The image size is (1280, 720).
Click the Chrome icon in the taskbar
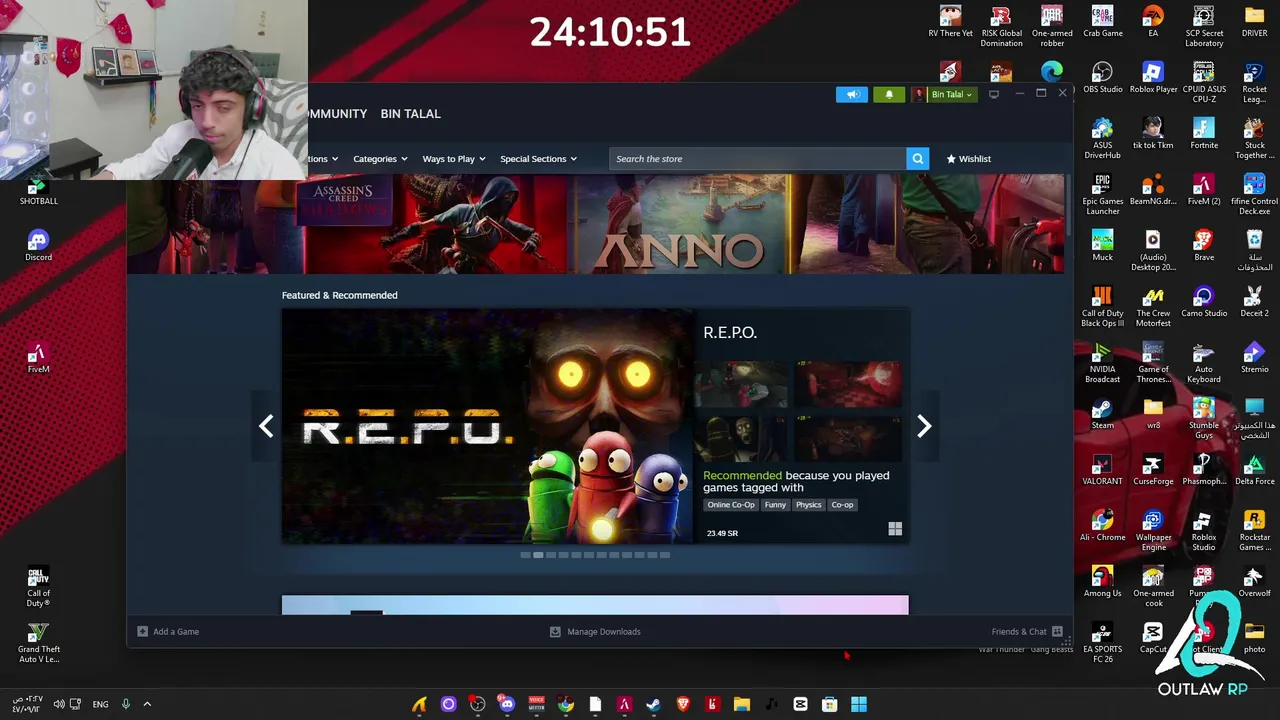[566, 705]
